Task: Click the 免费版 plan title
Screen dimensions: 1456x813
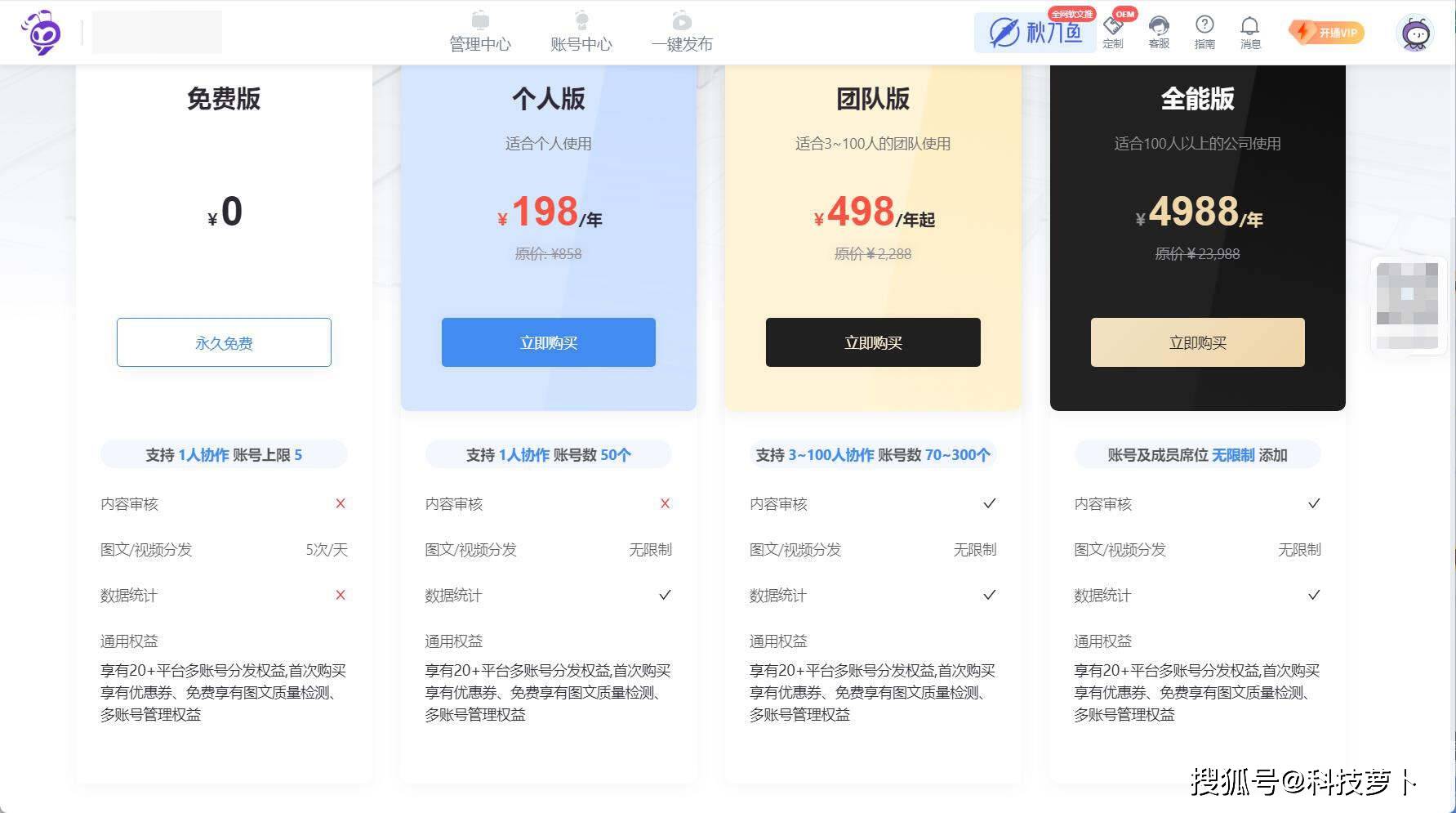Action: [x=224, y=99]
